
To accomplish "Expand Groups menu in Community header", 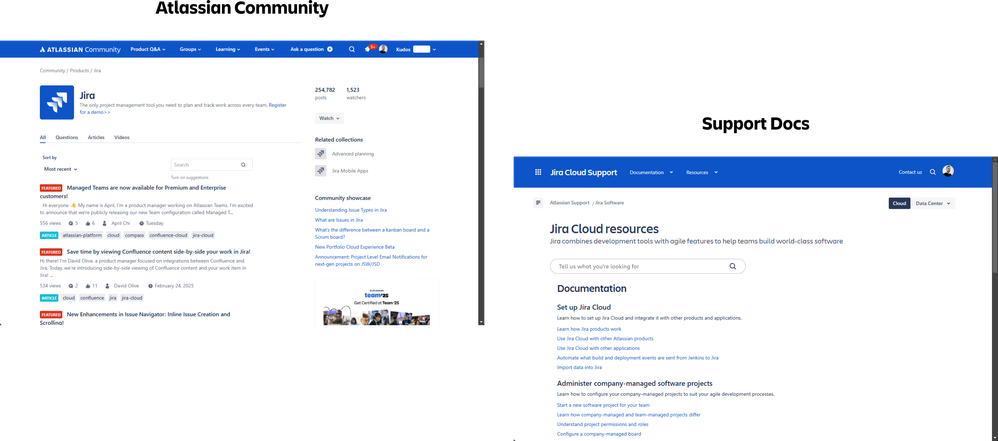I will pyautogui.click(x=190, y=49).
